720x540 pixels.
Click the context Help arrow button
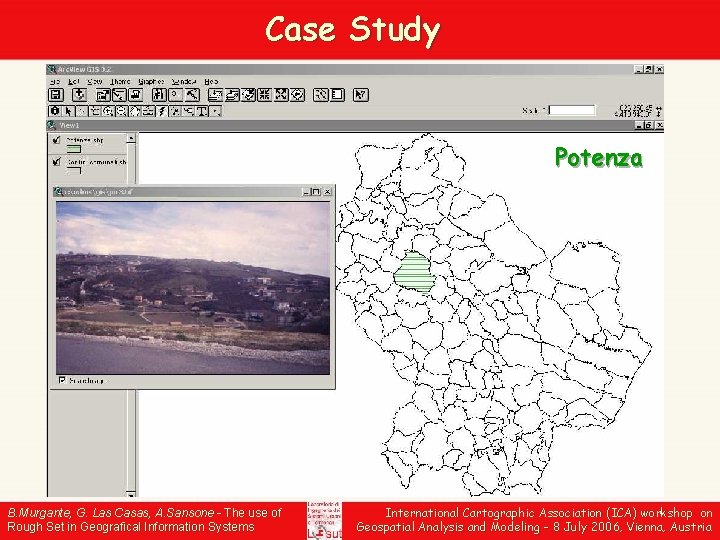pyautogui.click(x=360, y=95)
